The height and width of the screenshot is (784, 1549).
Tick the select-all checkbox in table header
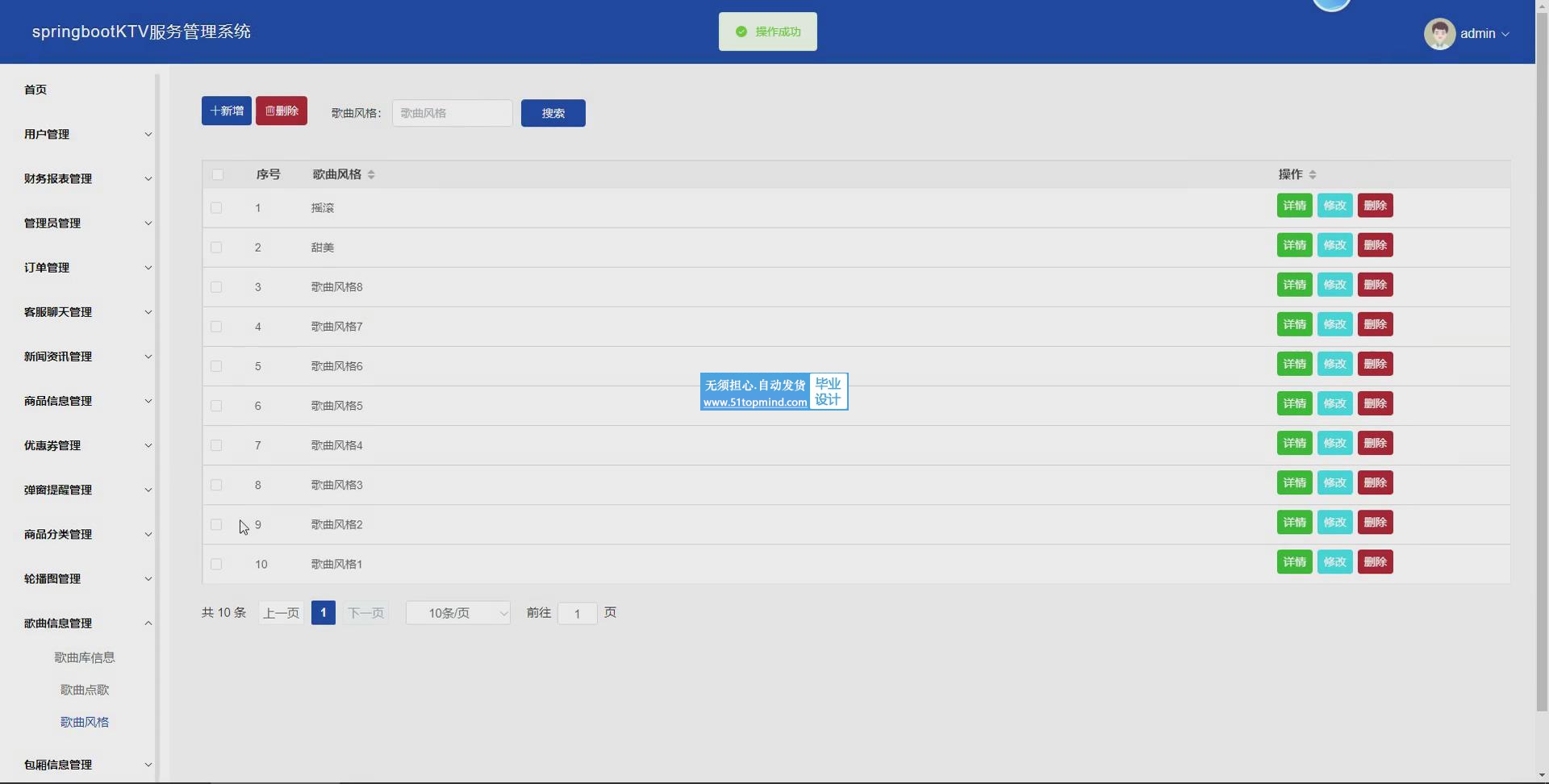(217, 174)
